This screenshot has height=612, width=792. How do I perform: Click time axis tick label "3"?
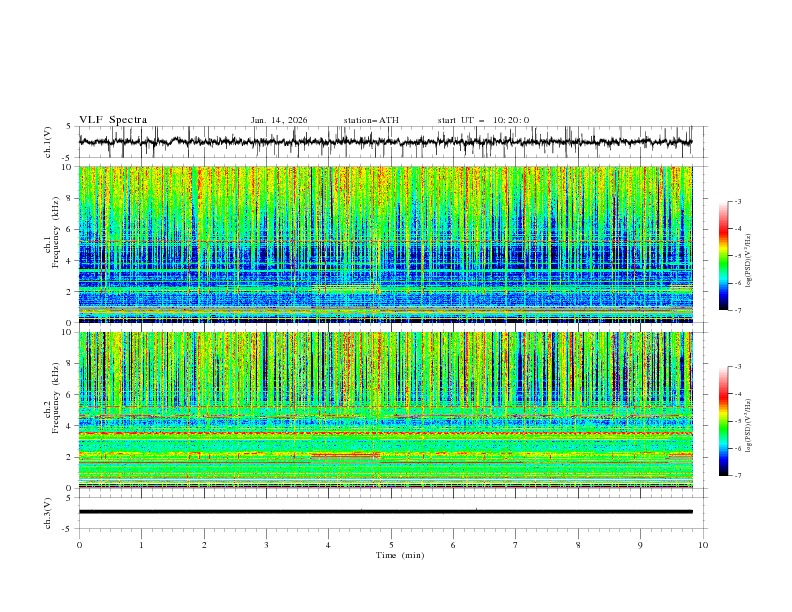click(x=266, y=545)
